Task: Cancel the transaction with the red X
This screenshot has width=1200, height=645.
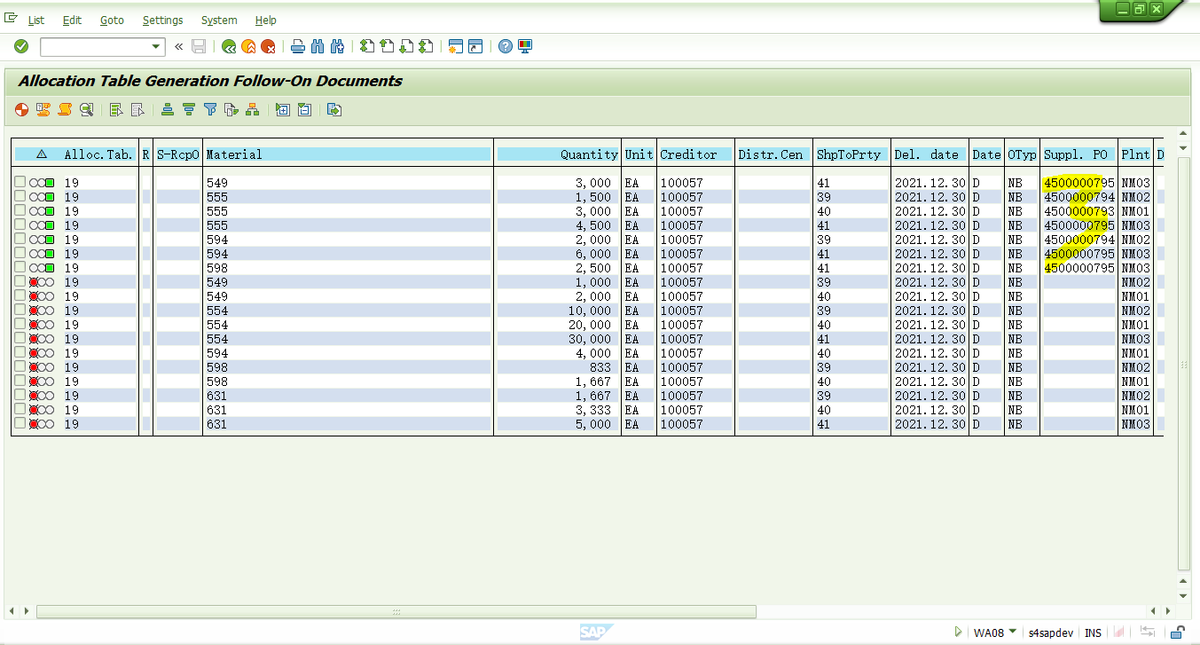Action: click(270, 45)
